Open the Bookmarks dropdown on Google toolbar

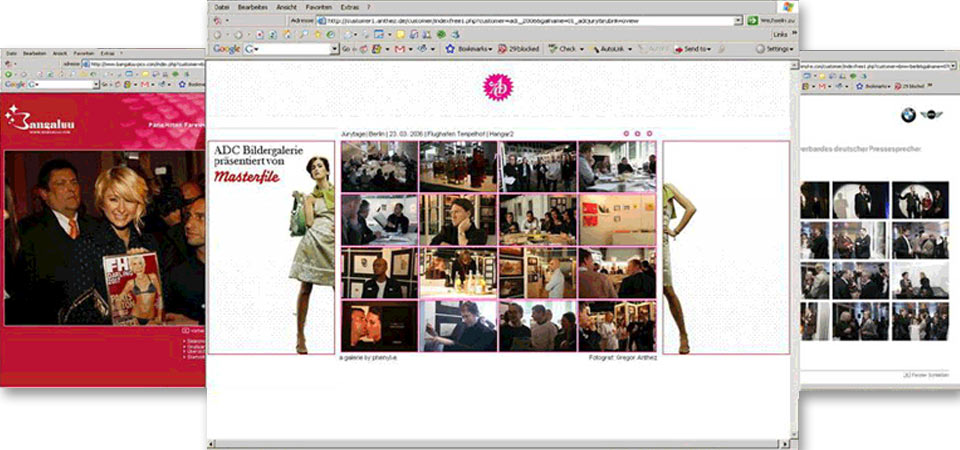(469, 49)
